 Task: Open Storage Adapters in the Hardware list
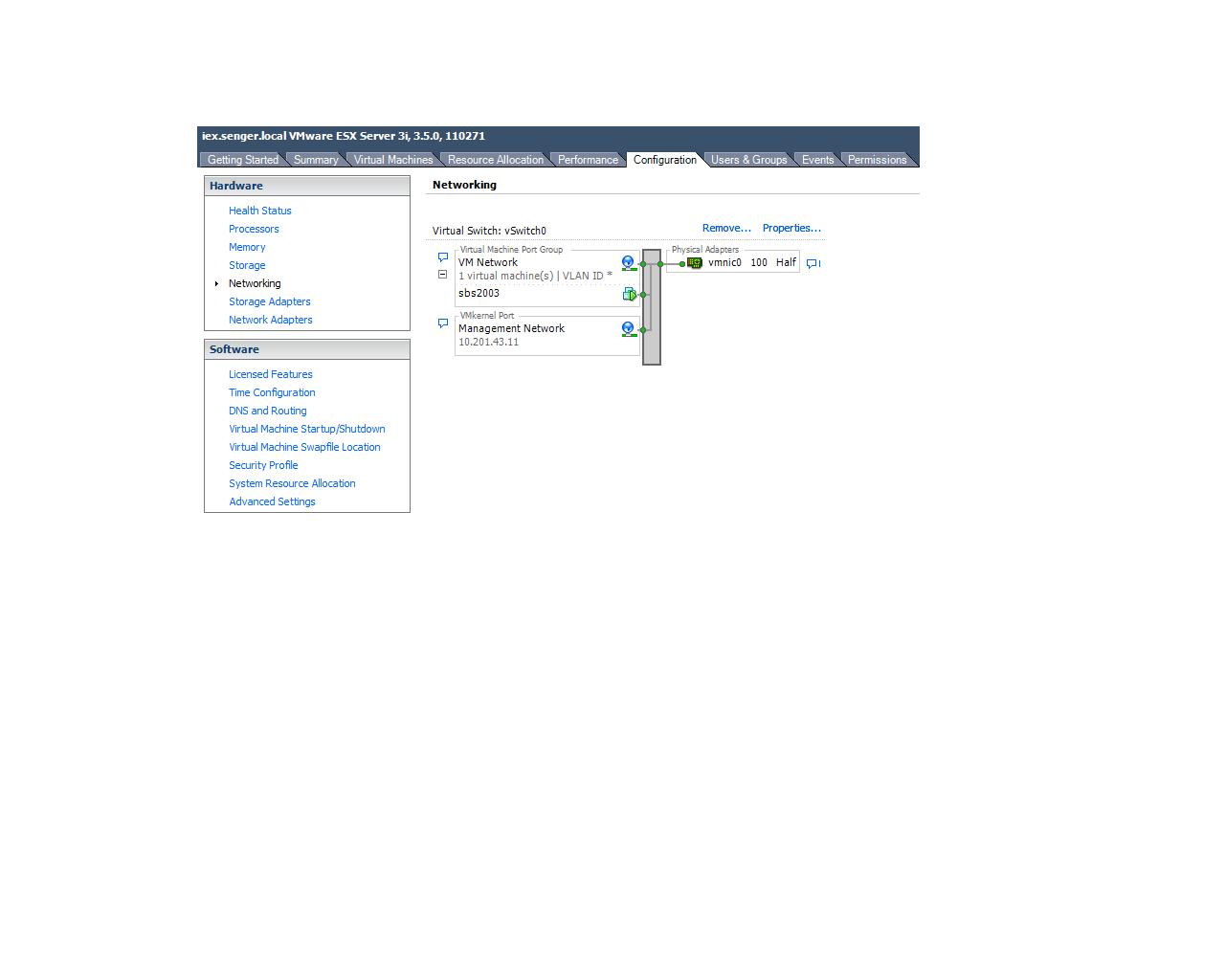pyautogui.click(x=269, y=301)
